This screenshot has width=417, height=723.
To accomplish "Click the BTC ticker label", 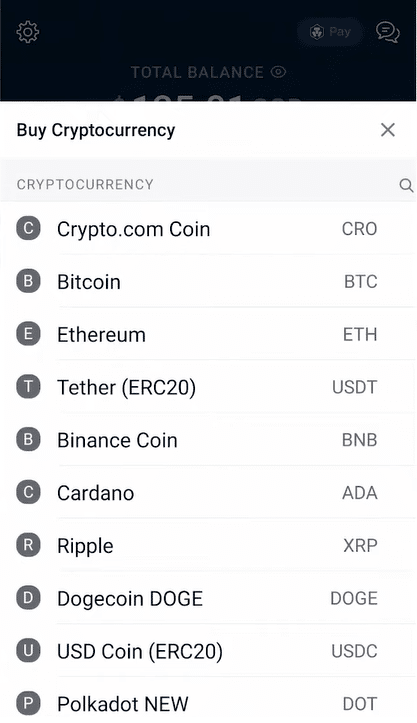I will 361,282.
